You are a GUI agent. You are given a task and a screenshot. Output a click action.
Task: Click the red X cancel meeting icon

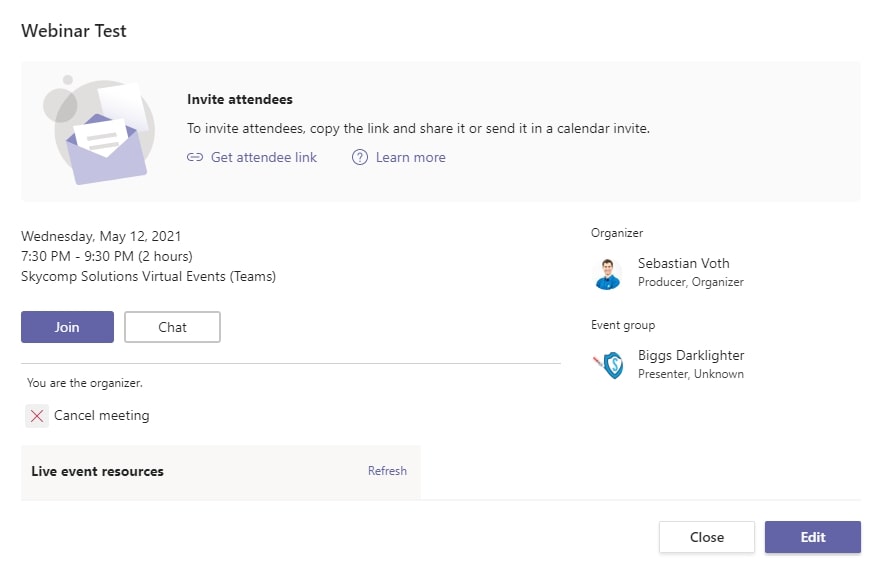36,416
